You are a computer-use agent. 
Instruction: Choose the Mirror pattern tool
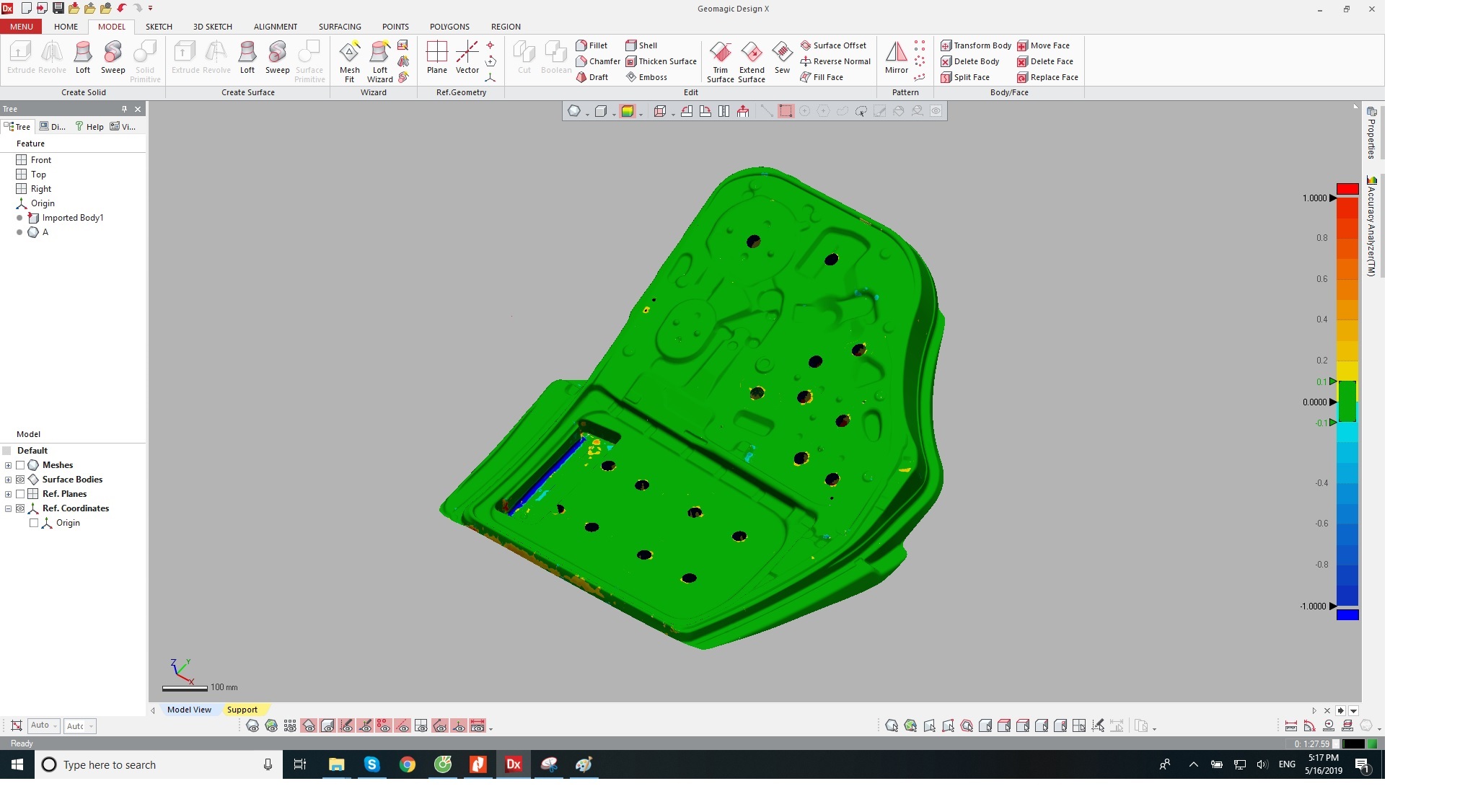(x=896, y=58)
